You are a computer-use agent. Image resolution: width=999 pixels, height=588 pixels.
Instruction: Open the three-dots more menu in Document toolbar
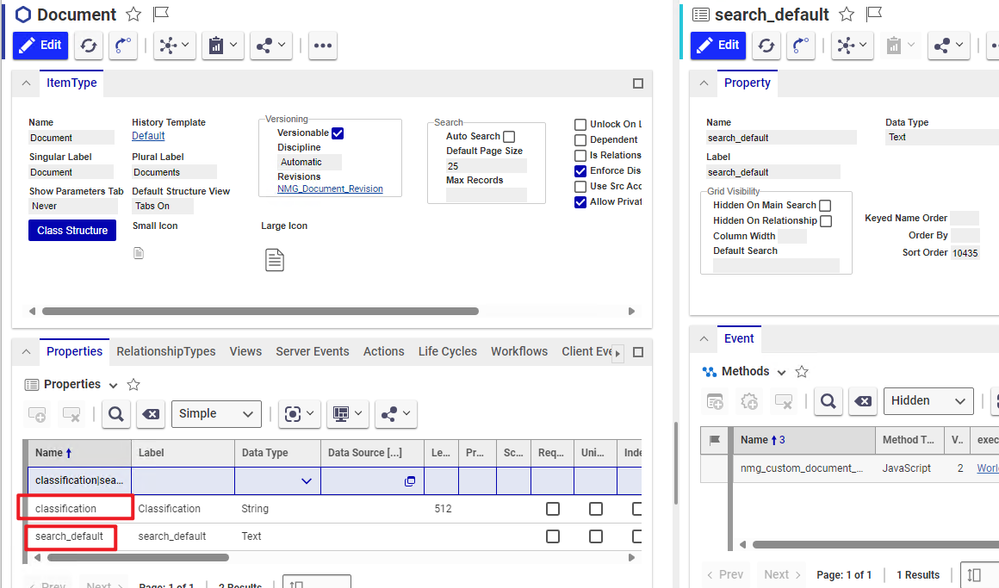click(x=321, y=45)
